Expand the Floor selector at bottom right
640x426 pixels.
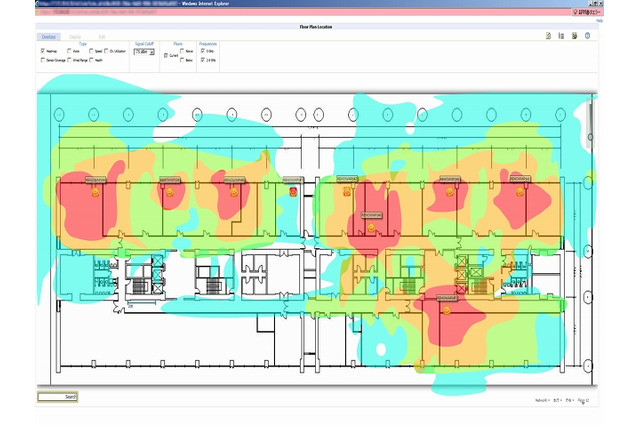(x=583, y=401)
